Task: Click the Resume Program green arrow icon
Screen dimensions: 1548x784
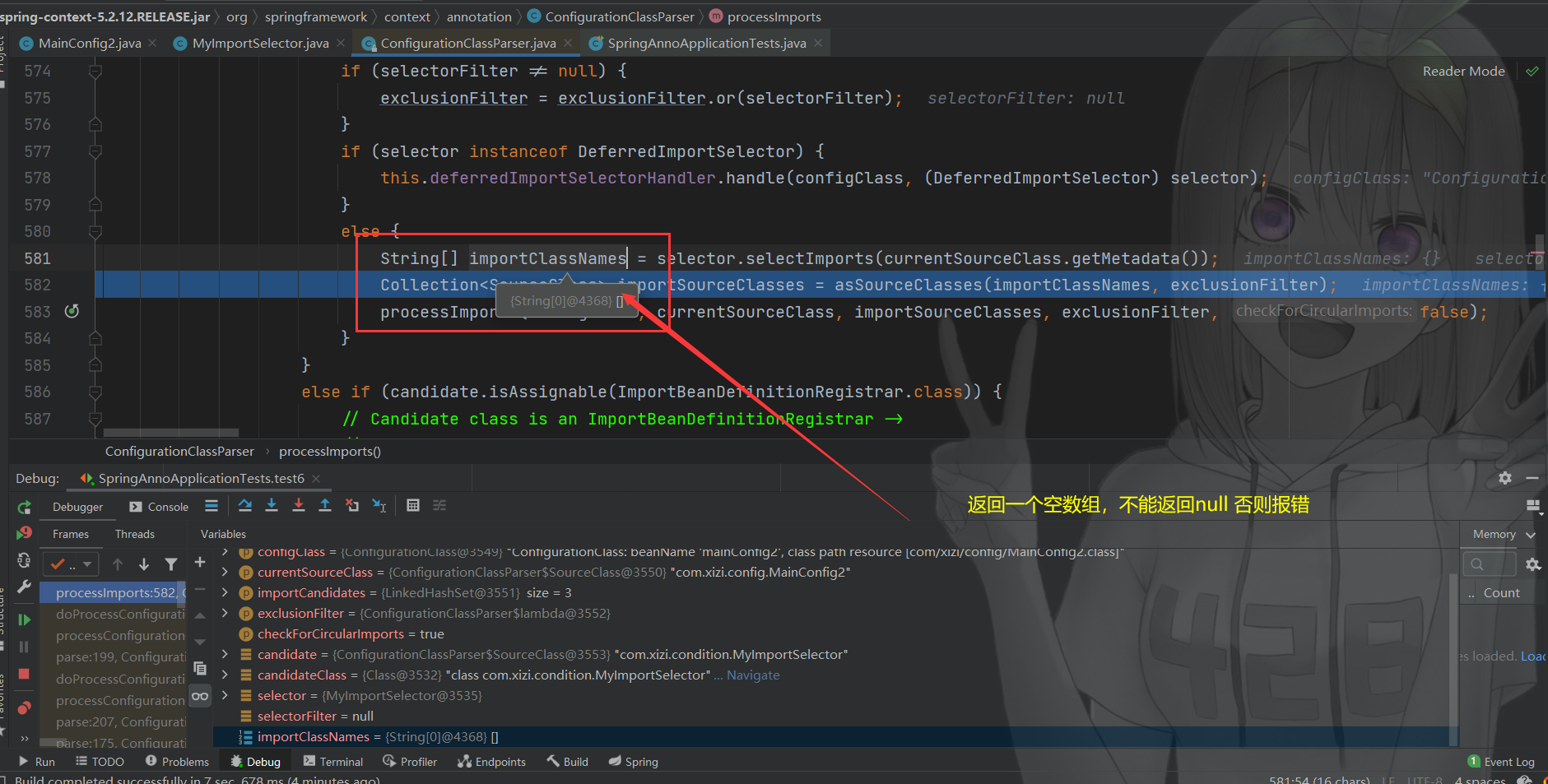Action: [24, 619]
